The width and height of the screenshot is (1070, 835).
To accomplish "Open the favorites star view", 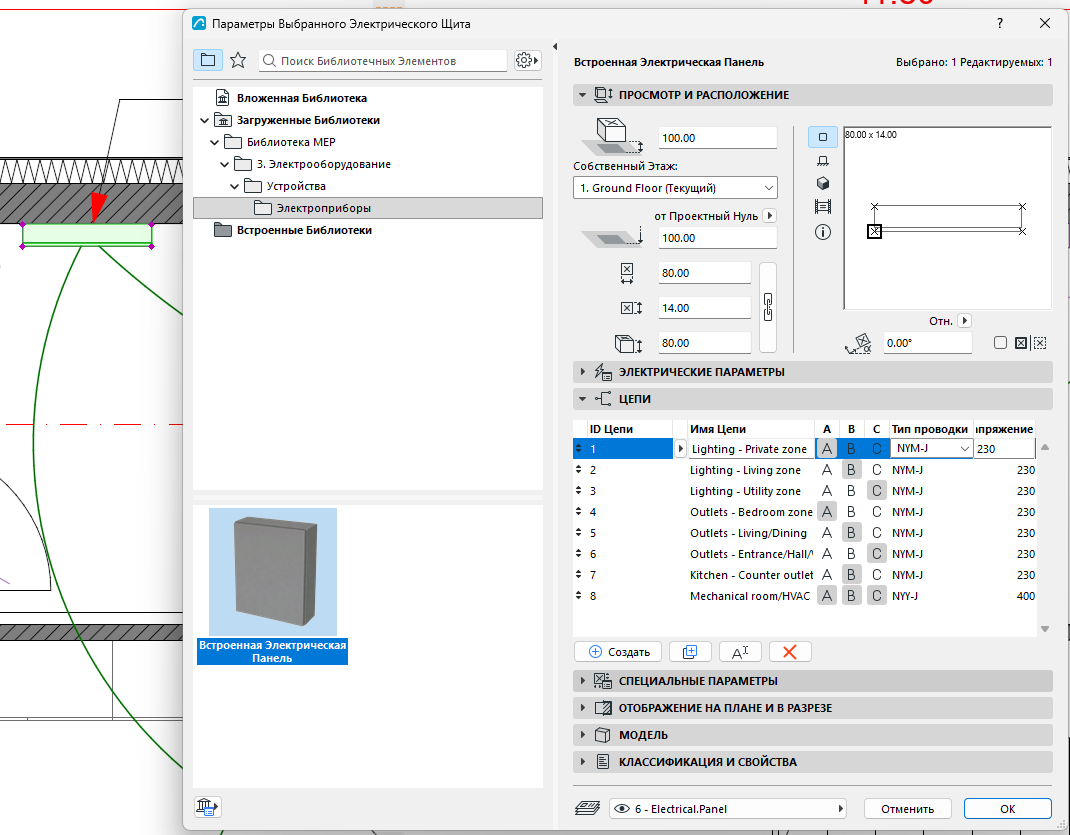I will point(238,60).
